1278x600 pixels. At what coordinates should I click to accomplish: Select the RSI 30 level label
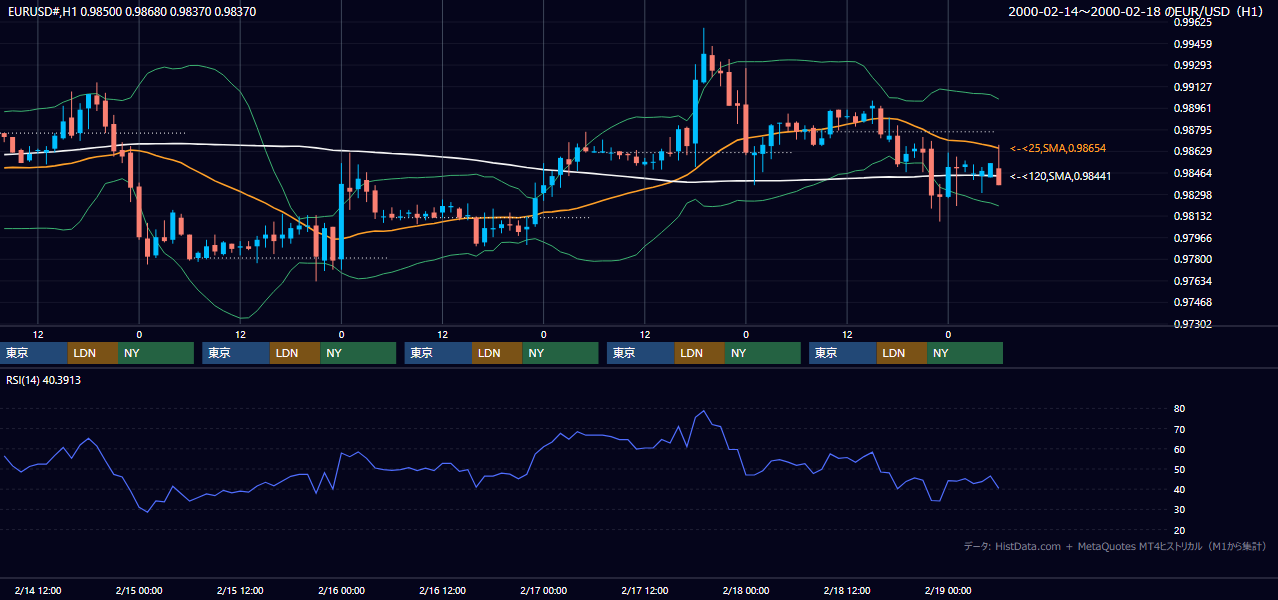click(x=1180, y=510)
